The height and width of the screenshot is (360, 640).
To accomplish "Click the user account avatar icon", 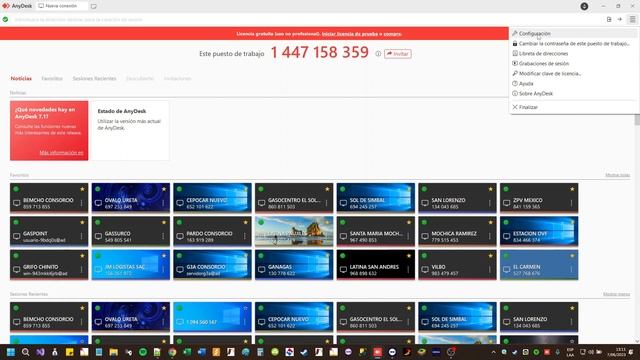I will coord(584,6).
